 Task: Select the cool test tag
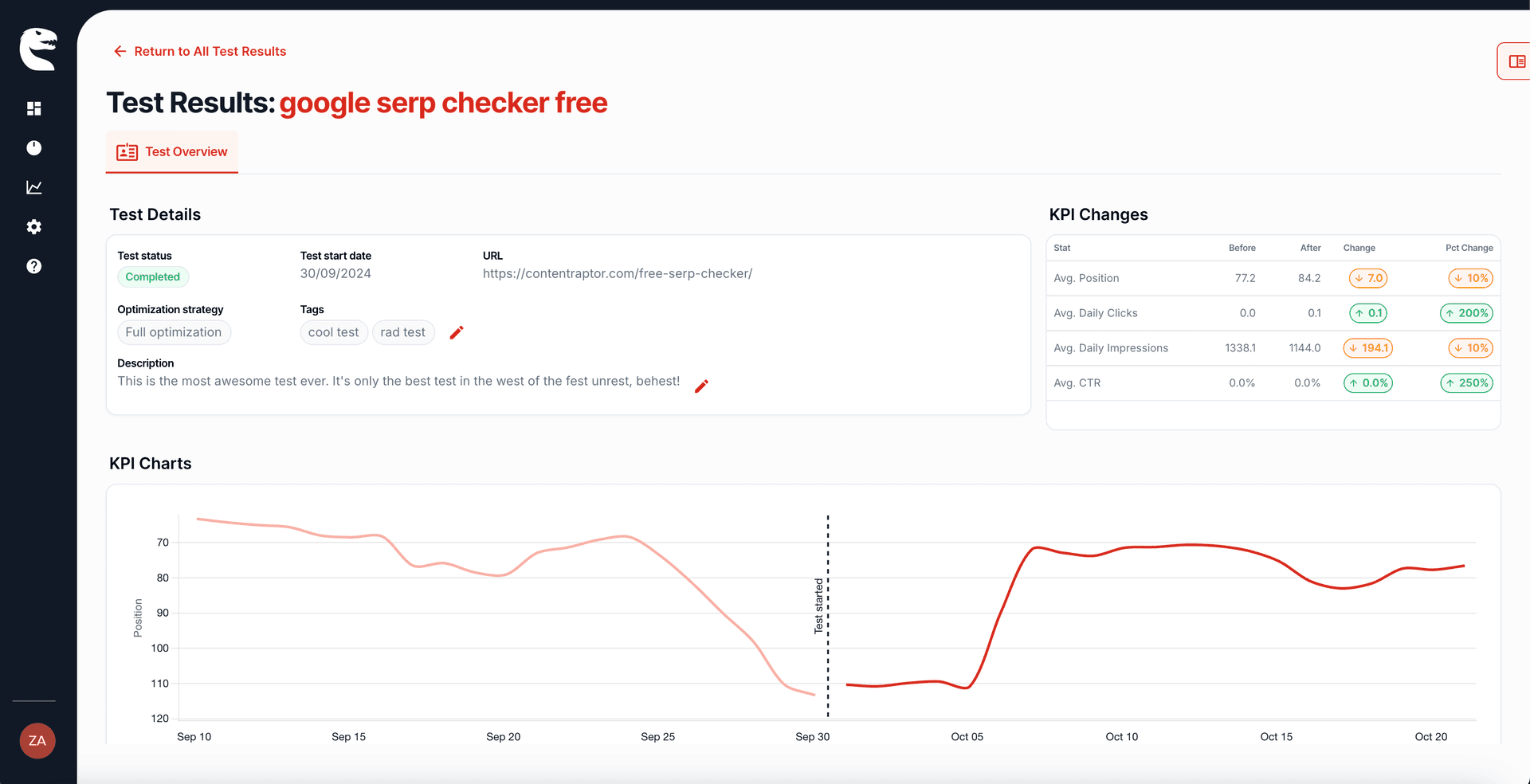(x=333, y=332)
